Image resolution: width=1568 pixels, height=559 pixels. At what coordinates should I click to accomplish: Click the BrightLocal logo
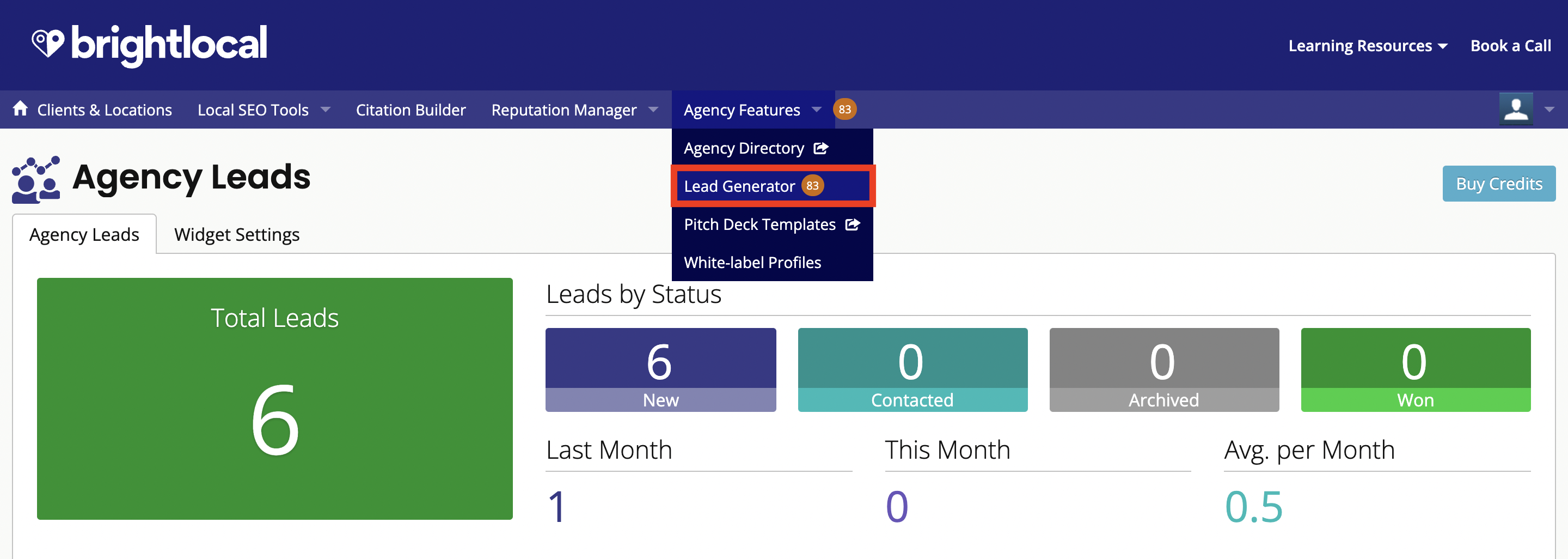pos(149,45)
